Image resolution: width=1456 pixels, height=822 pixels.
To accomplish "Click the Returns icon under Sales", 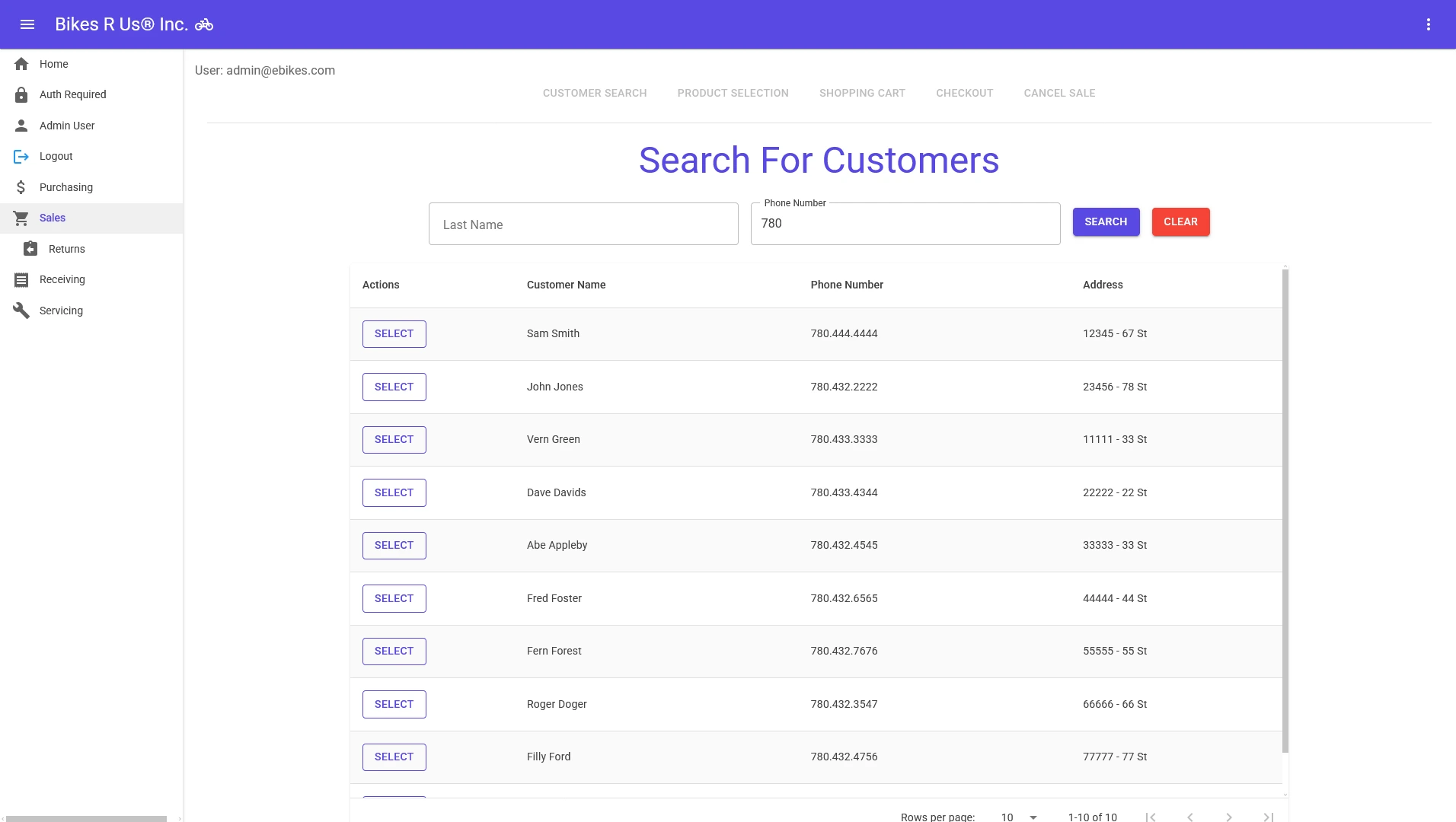I will click(30, 249).
